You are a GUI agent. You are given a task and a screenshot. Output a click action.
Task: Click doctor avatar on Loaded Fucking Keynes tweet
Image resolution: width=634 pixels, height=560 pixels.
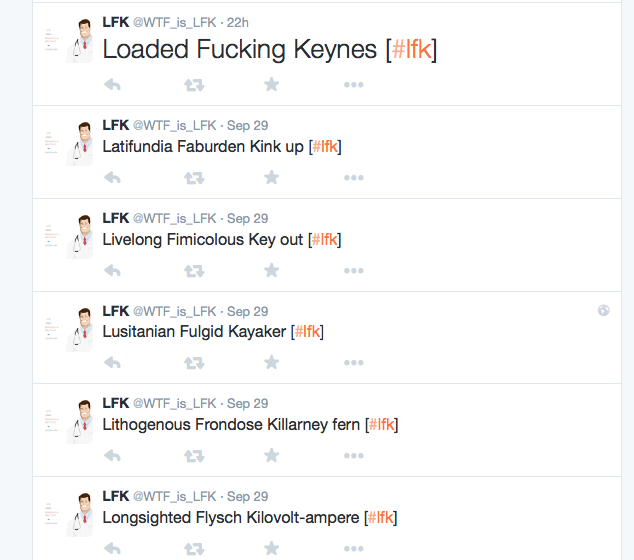coord(80,41)
